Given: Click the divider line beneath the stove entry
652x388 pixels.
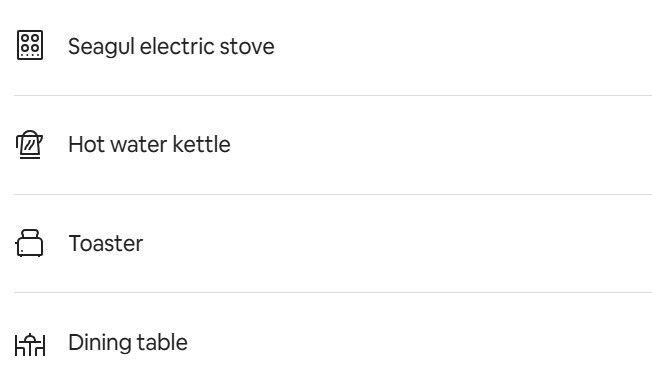Looking at the screenshot, I should coord(333,96).
